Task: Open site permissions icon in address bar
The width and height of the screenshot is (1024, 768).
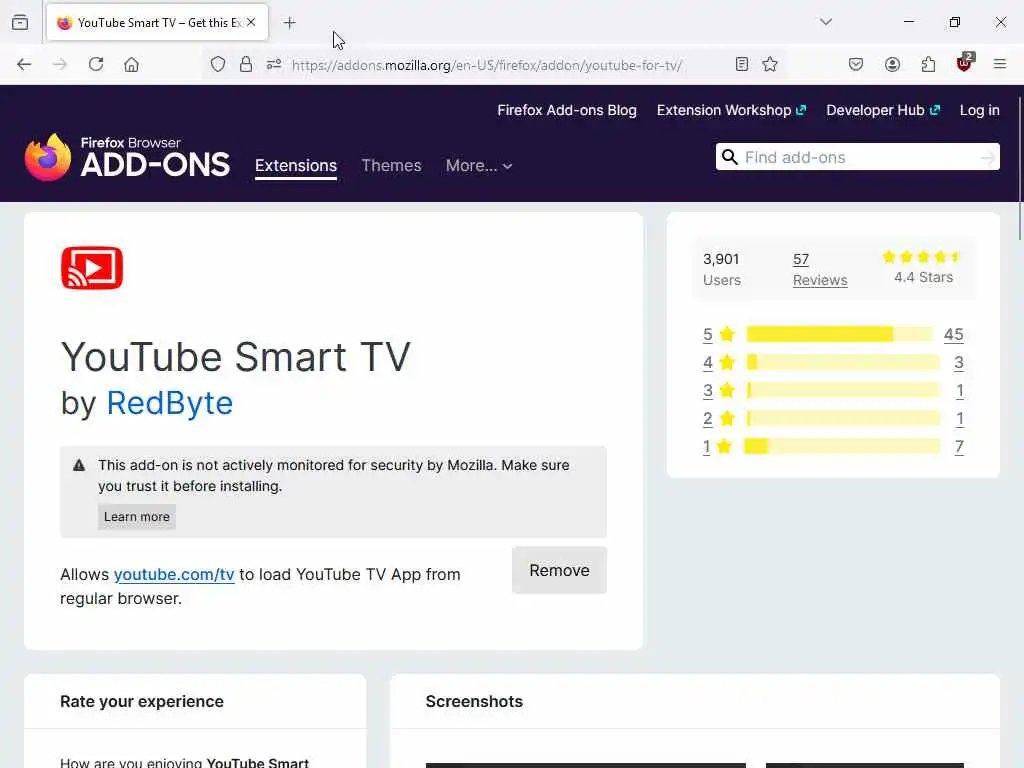Action: (x=274, y=64)
